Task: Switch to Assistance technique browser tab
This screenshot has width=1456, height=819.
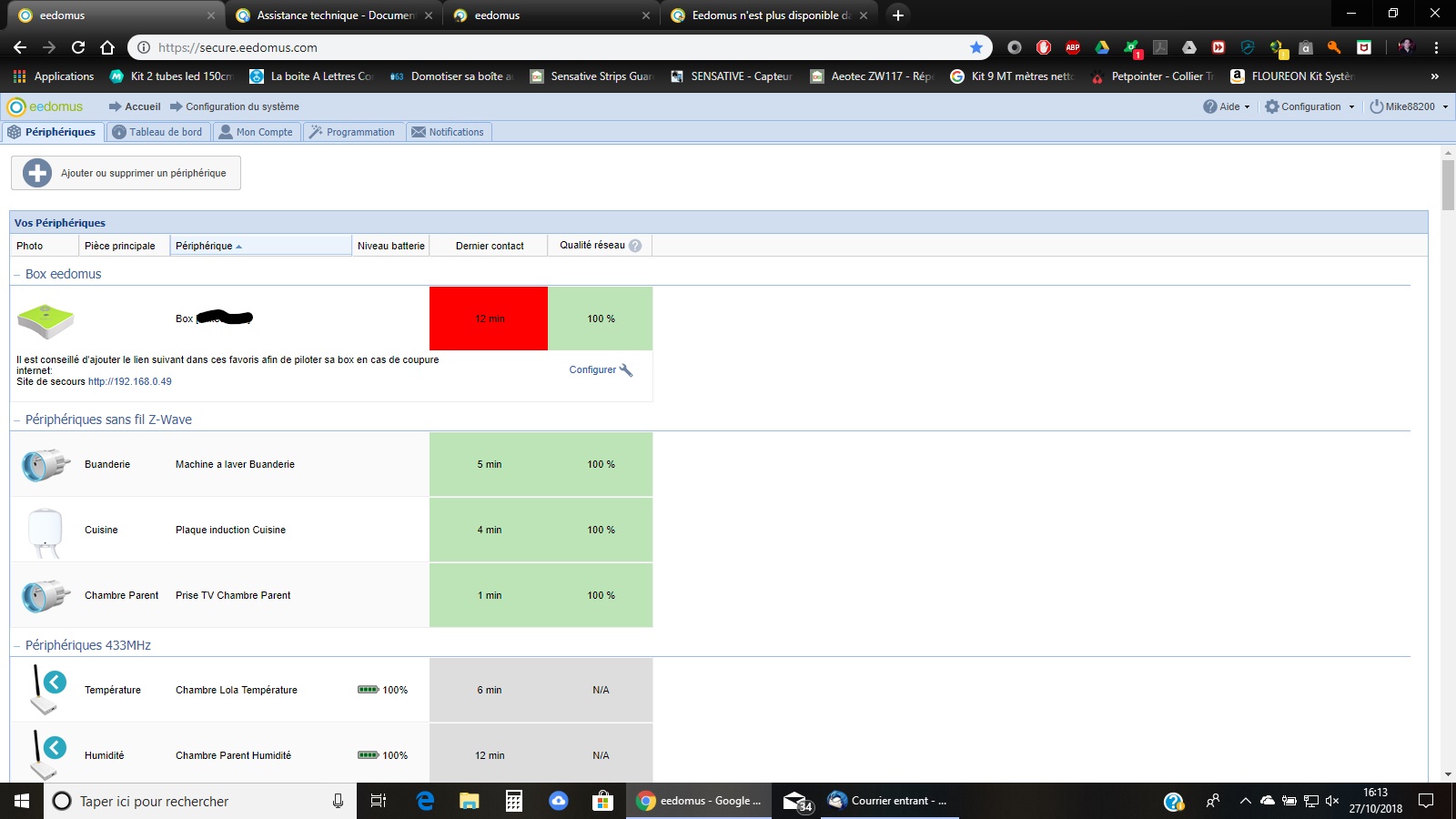Action: [333, 15]
